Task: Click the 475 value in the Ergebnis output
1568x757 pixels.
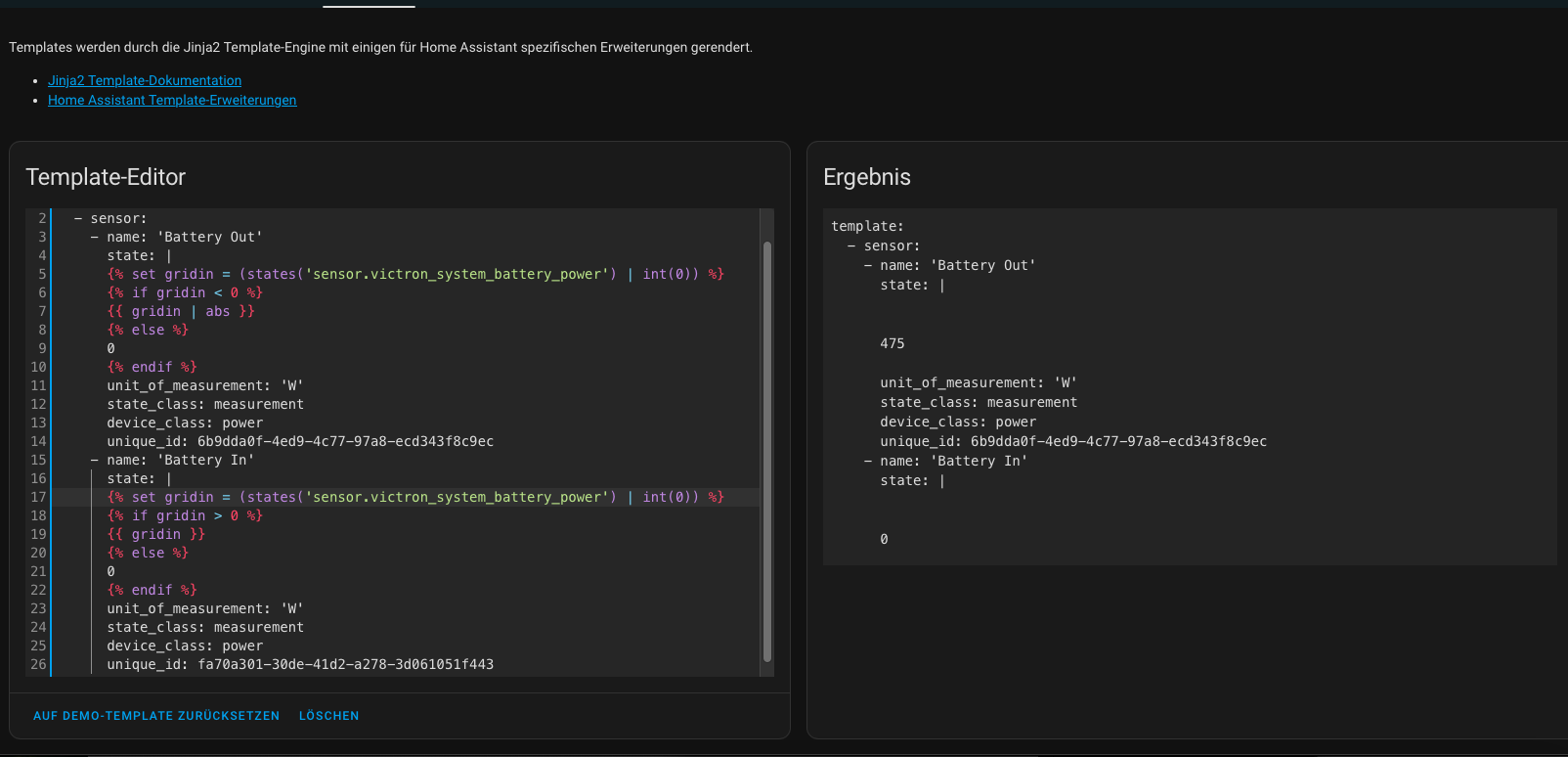Action: [892, 343]
